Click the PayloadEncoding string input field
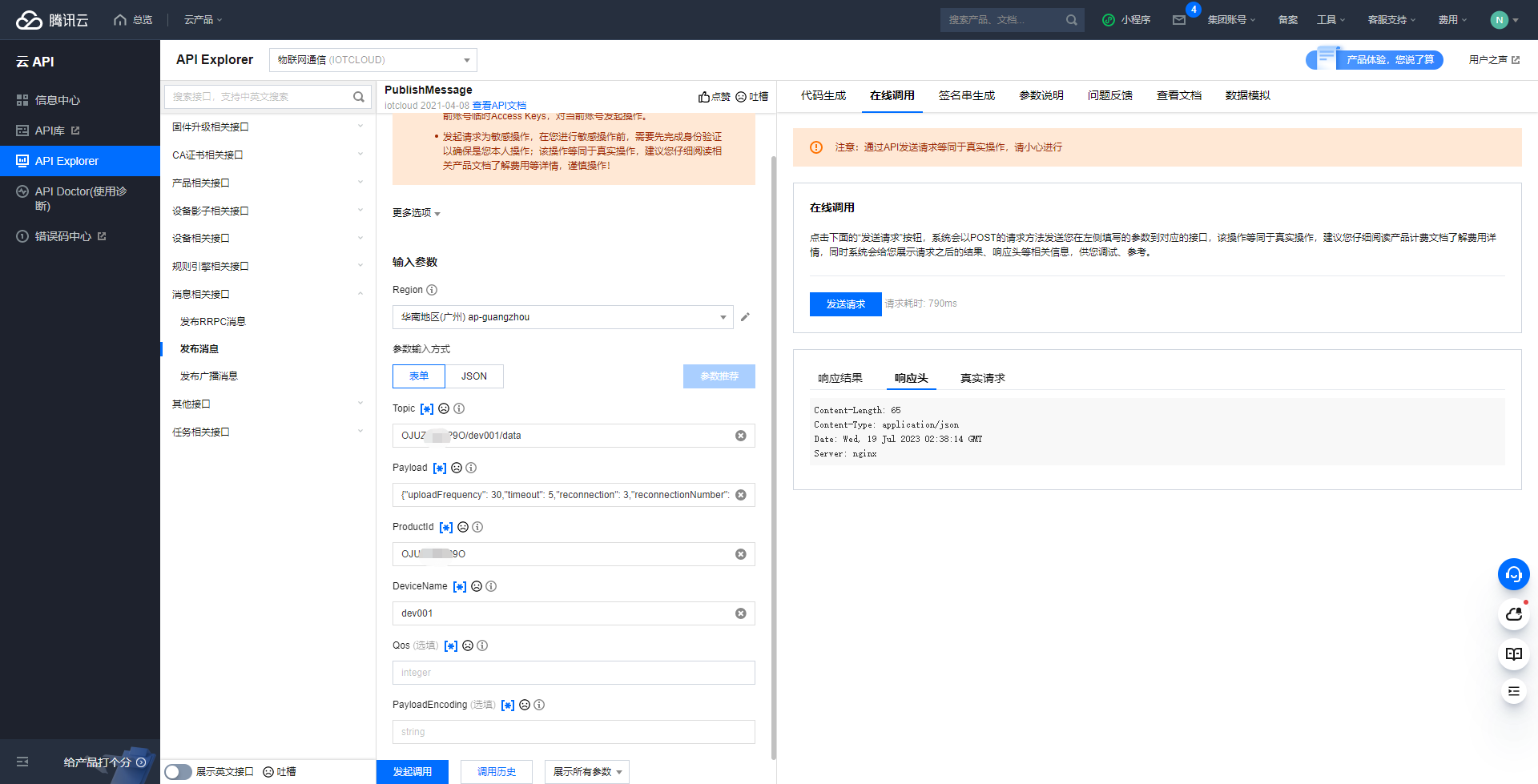The height and width of the screenshot is (784, 1538). tap(574, 732)
